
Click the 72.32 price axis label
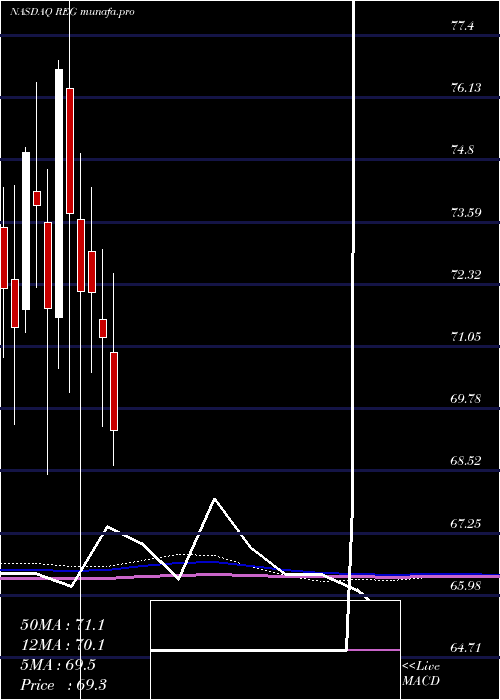pyautogui.click(x=466, y=275)
